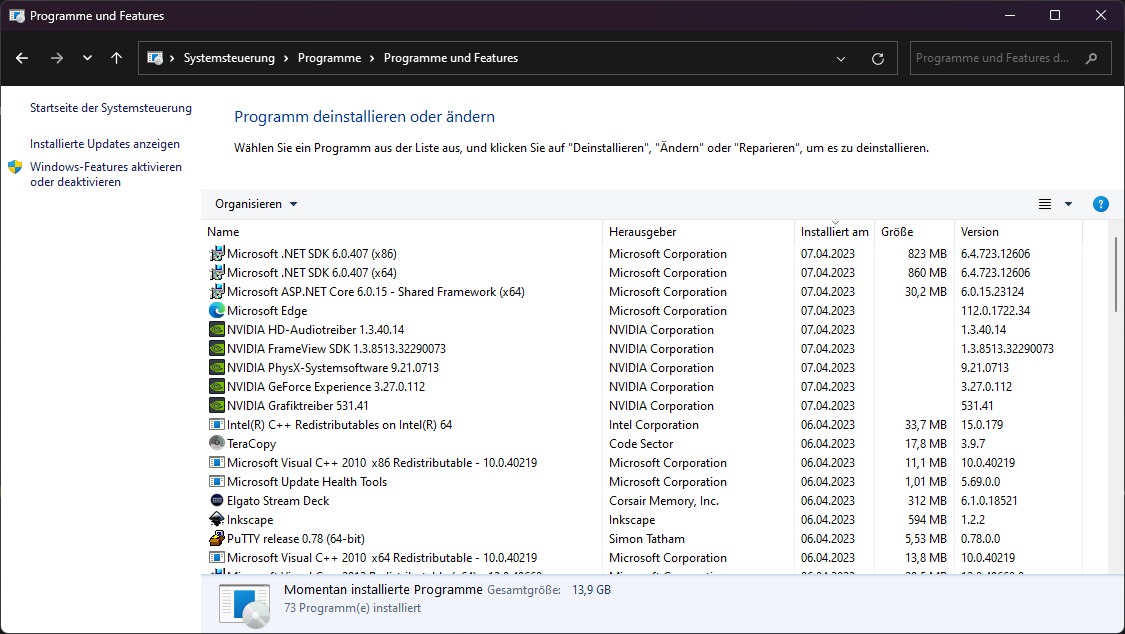Click version value '112.0.1722.34'
This screenshot has width=1125, height=634.
[995, 311]
